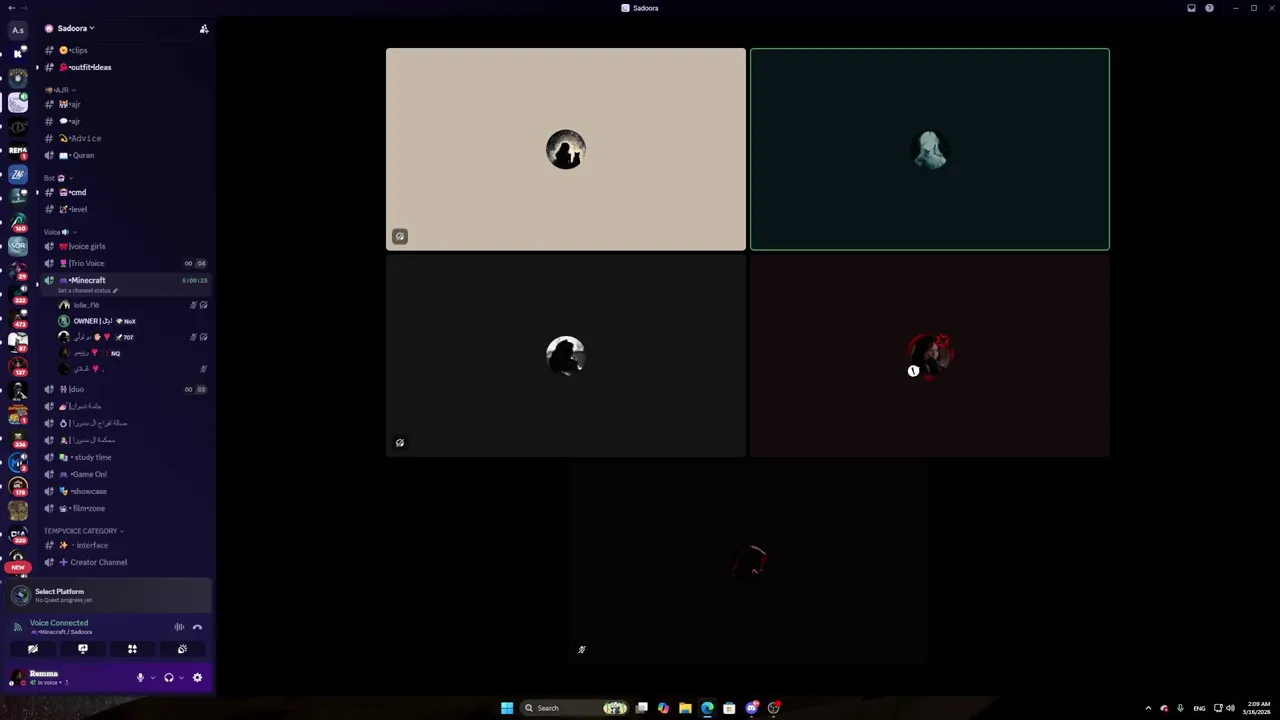Open the Activities launcher button
This screenshot has width=1280, height=720.
click(132, 649)
